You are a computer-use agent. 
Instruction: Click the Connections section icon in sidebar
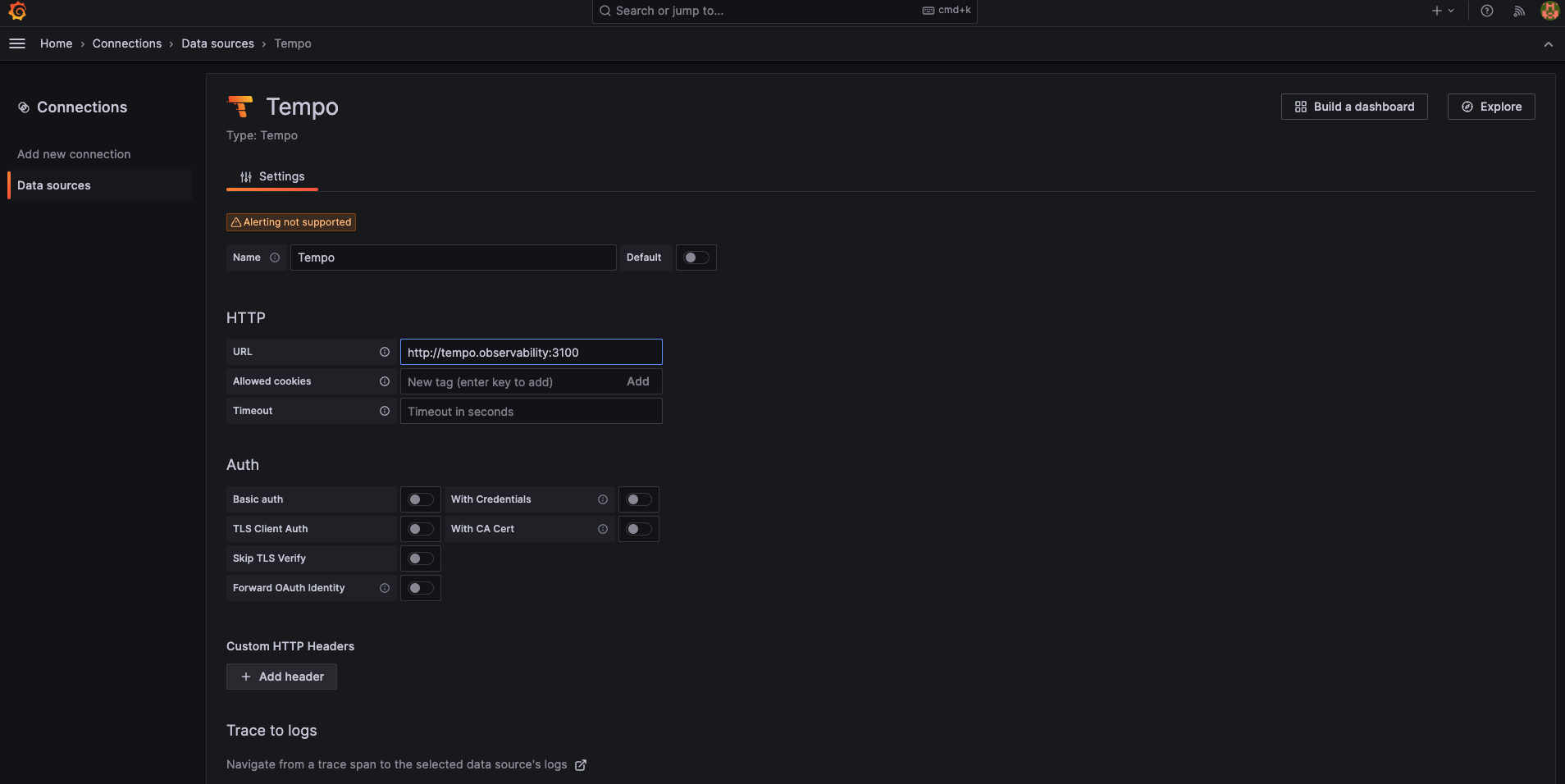24,107
